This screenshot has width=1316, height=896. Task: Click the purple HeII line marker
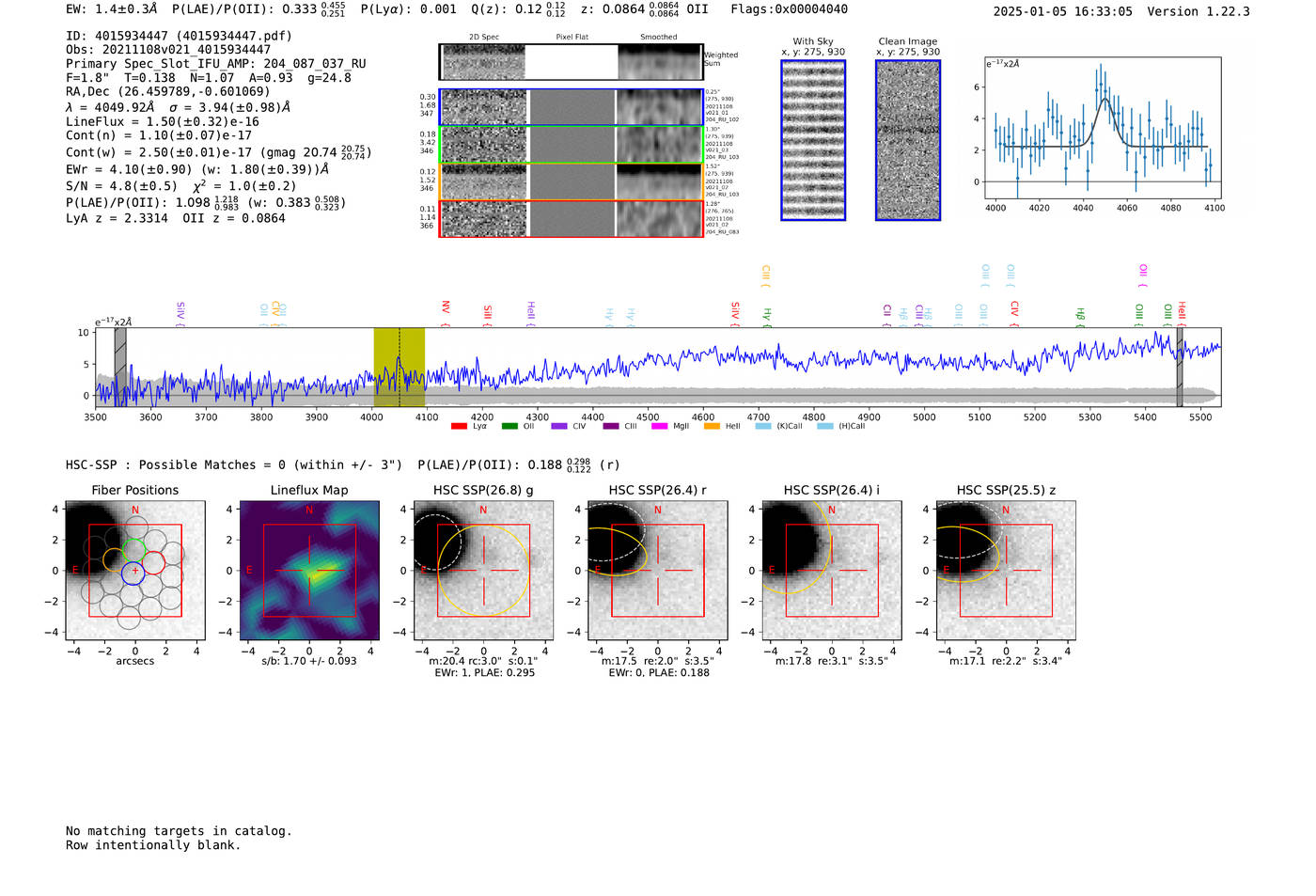(530, 314)
